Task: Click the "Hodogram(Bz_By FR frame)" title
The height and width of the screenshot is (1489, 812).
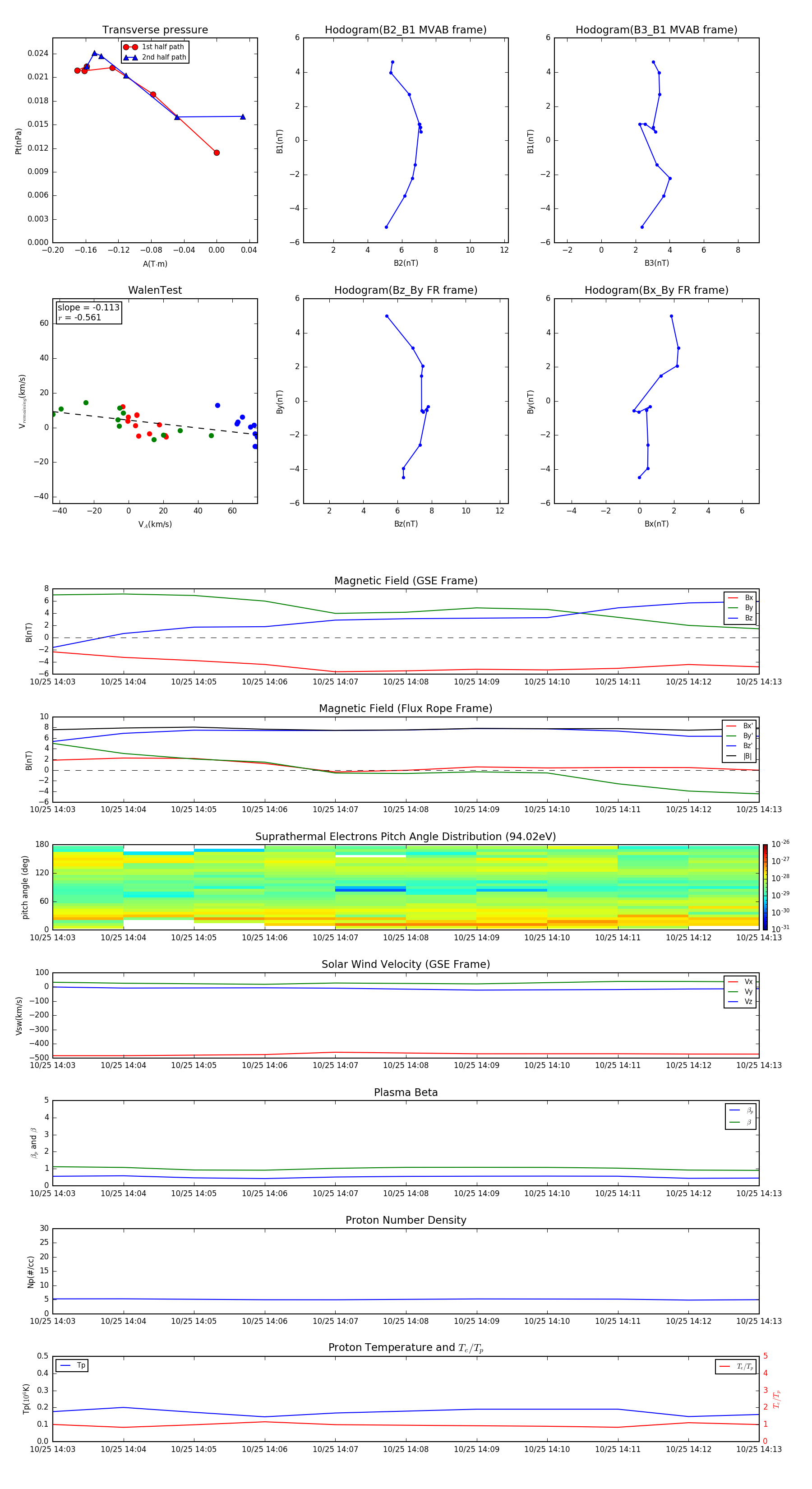Action: coord(406,290)
